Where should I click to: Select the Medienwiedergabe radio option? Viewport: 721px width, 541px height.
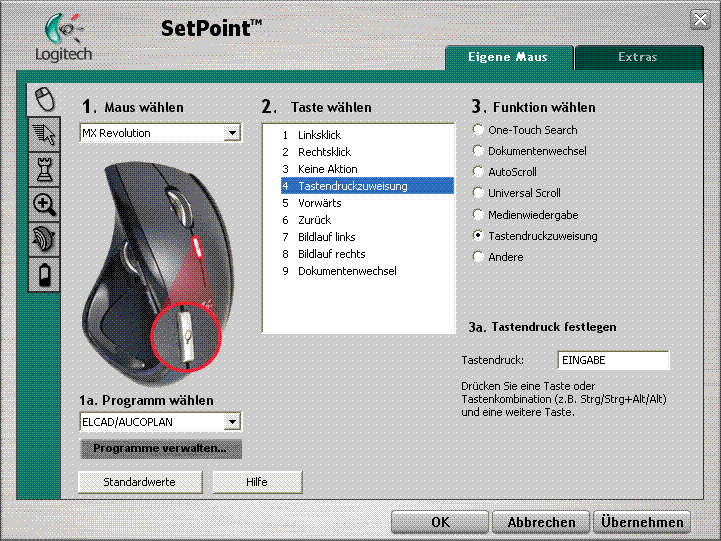click(x=526, y=215)
